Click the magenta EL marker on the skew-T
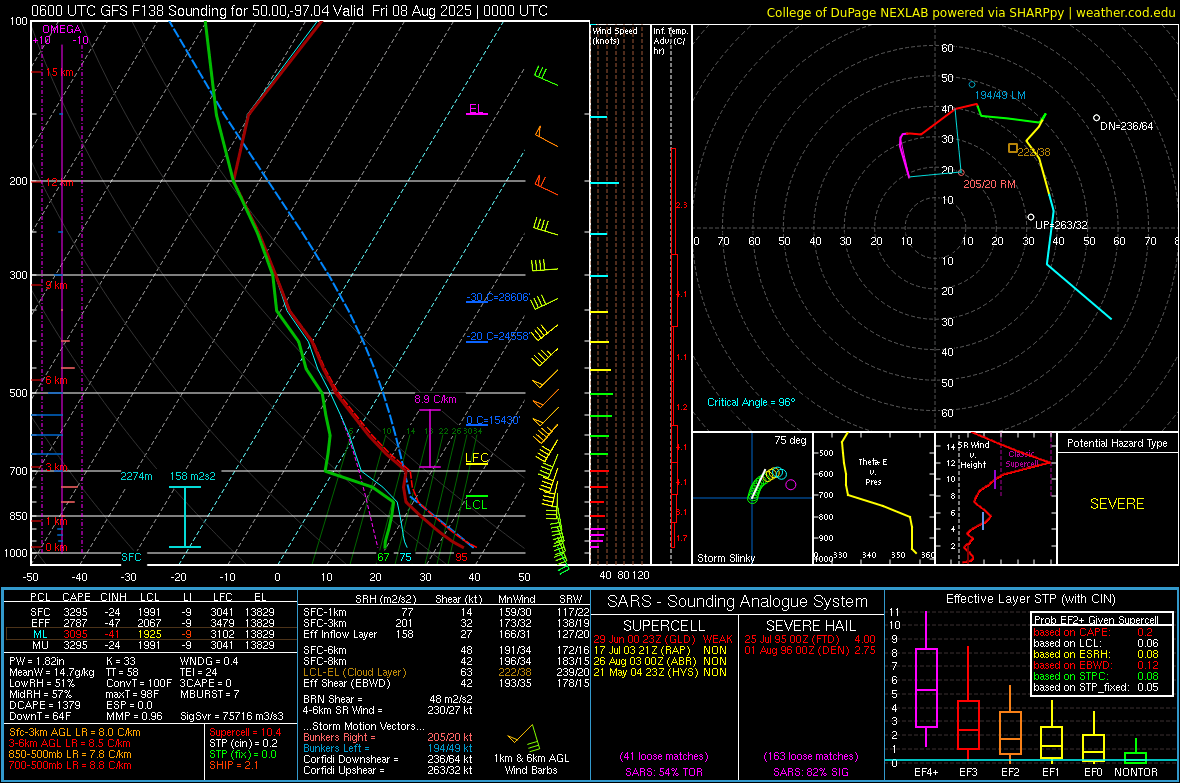Viewport: 1180px width, 783px height. (476, 109)
